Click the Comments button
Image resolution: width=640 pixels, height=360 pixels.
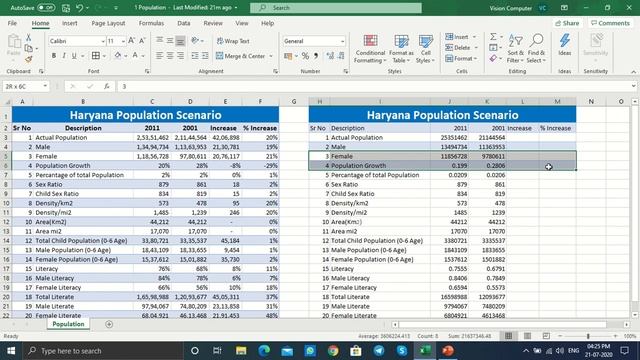[x=610, y=23]
